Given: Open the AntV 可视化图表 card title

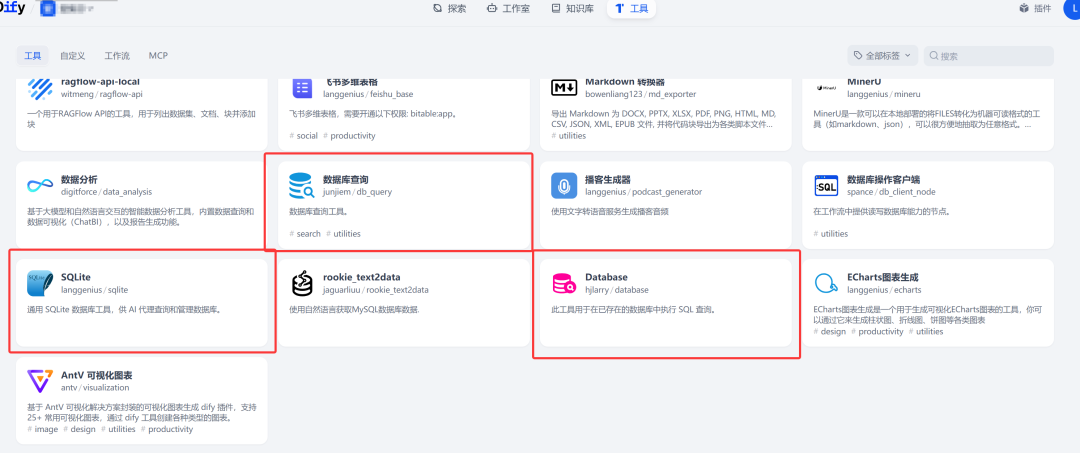Looking at the screenshot, I should pos(96,375).
